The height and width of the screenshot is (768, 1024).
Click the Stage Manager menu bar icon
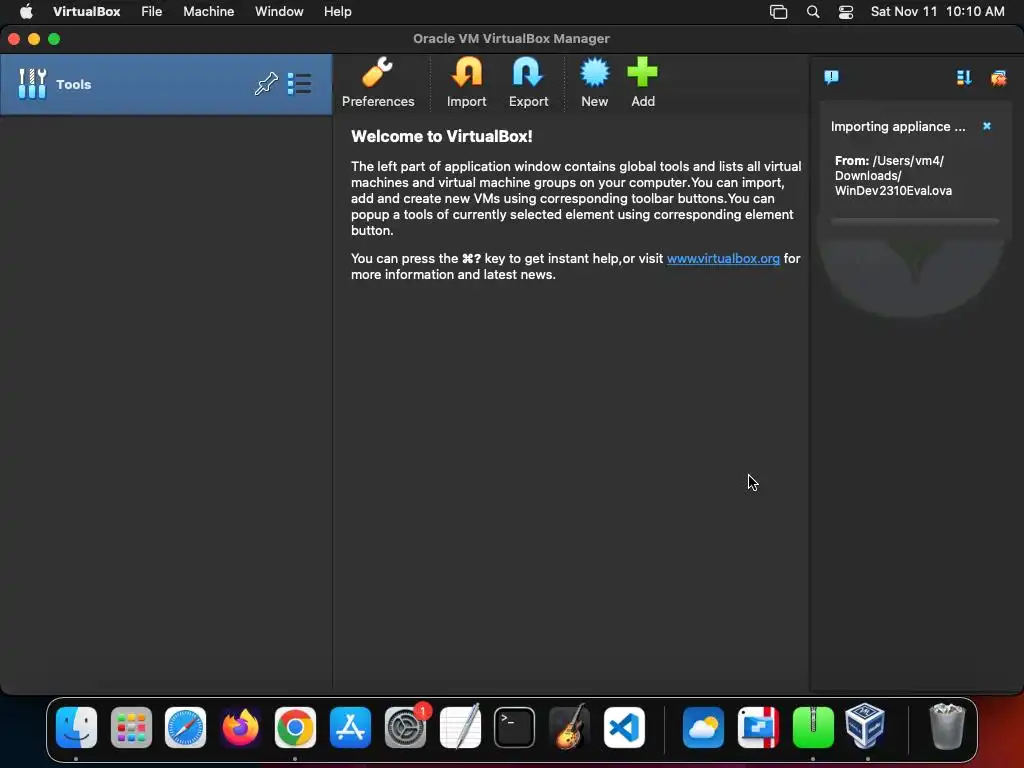[x=778, y=12]
